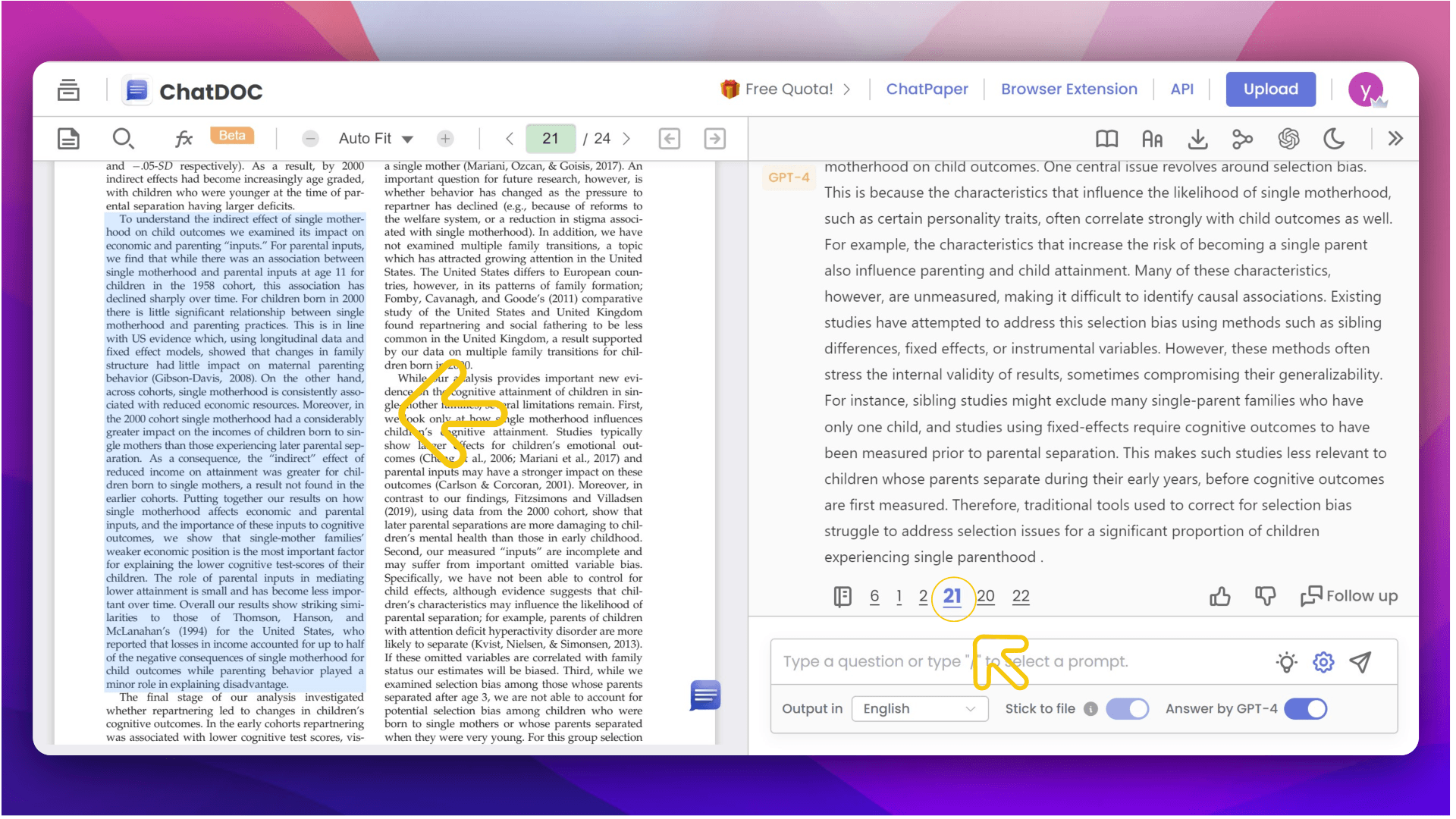The image size is (1456, 819).
Task: Click the thumbs down icon on answer
Action: tap(1265, 597)
